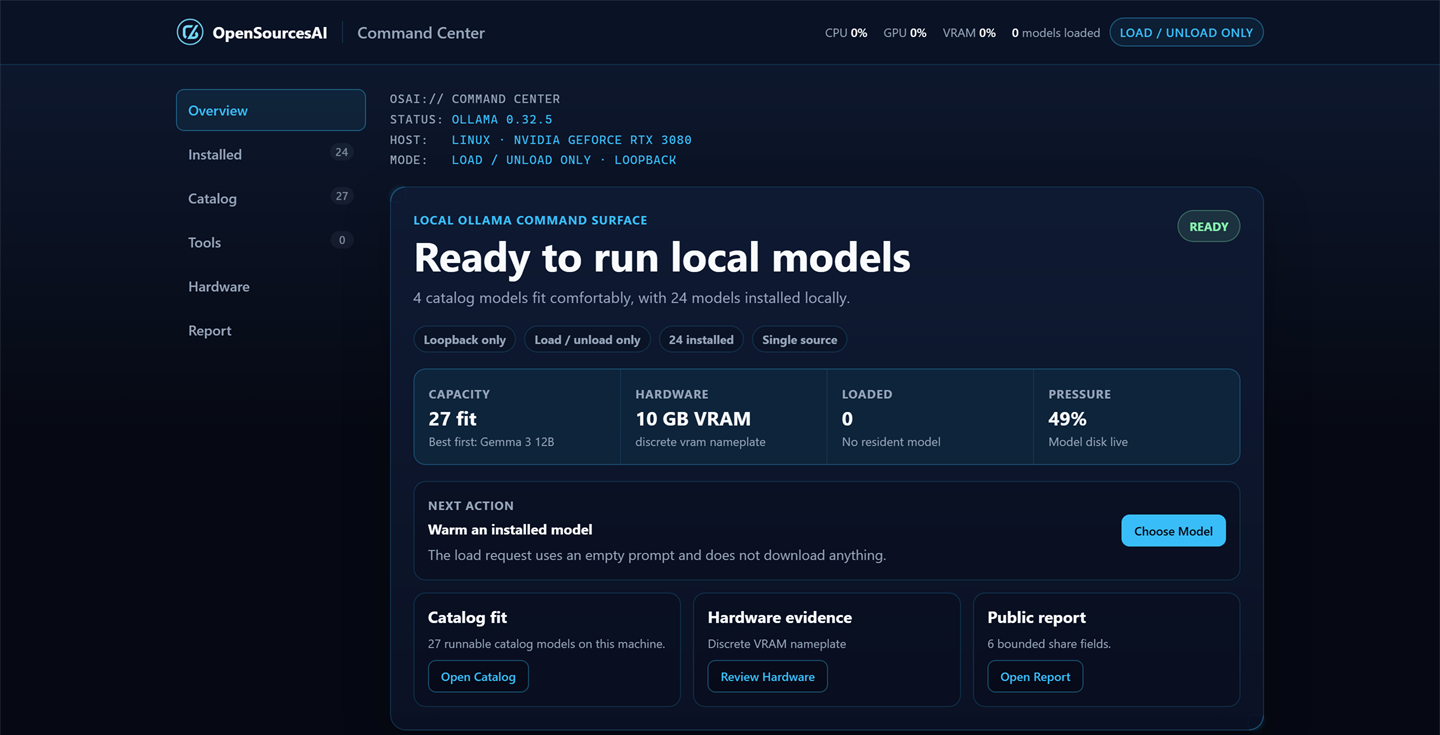
Task: Click the Command Center header title
Action: click(x=421, y=33)
